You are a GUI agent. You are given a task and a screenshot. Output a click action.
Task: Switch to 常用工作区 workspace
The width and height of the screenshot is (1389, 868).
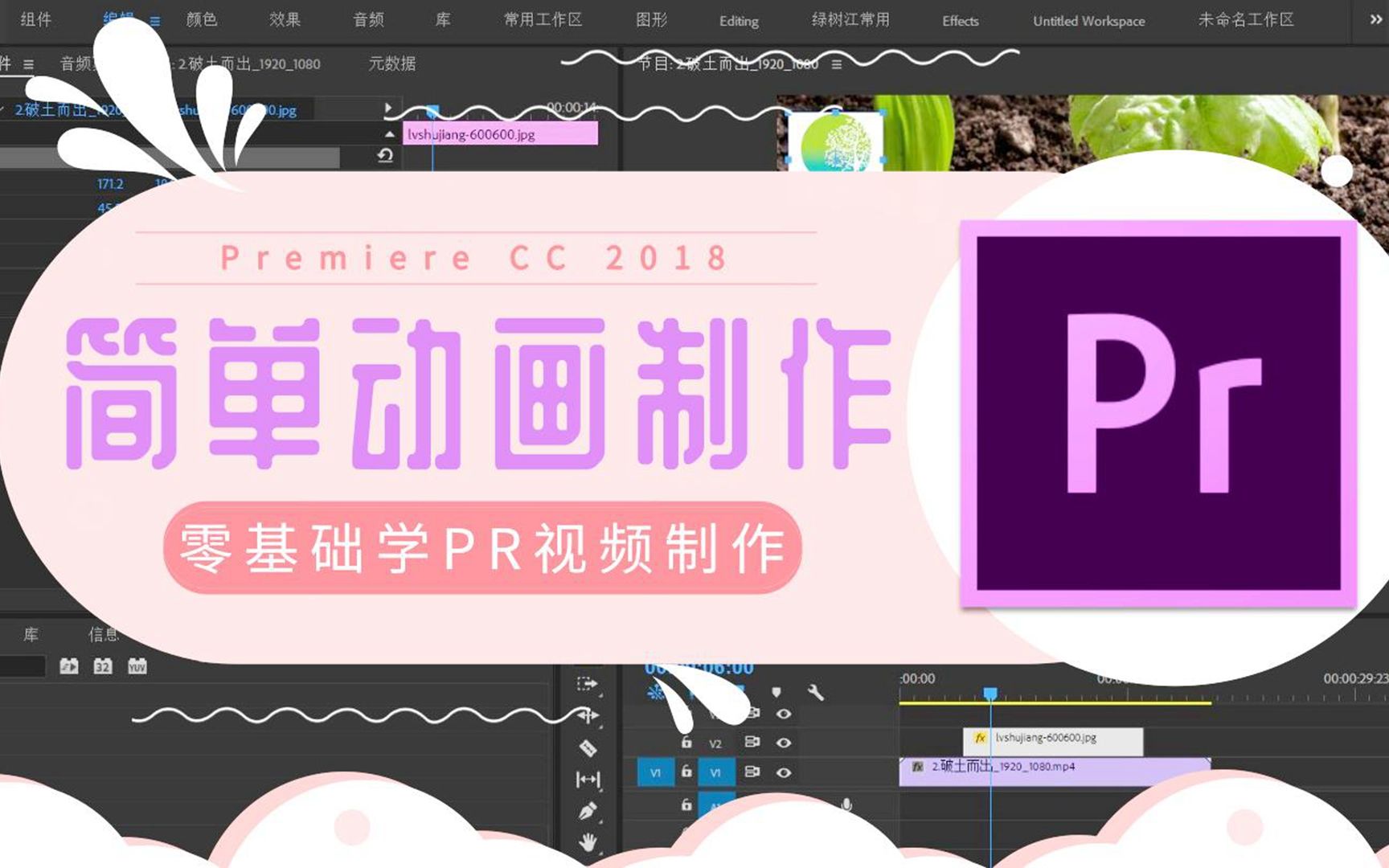tap(543, 20)
